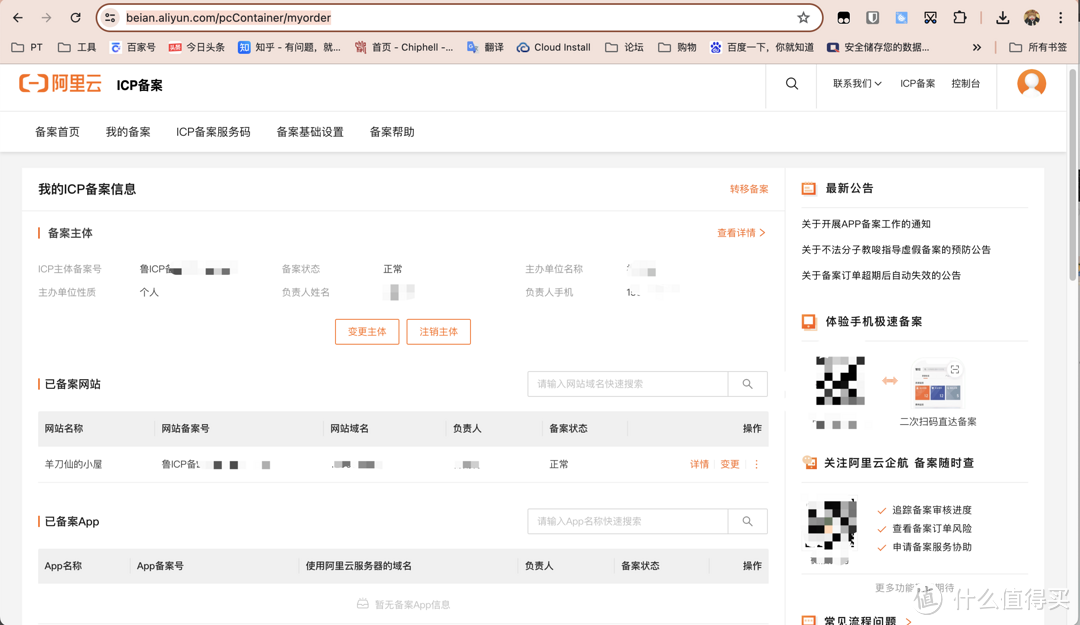Viewport: 1080px width, 625px height.
Task: Click the 变更主体 button
Action: tap(367, 331)
